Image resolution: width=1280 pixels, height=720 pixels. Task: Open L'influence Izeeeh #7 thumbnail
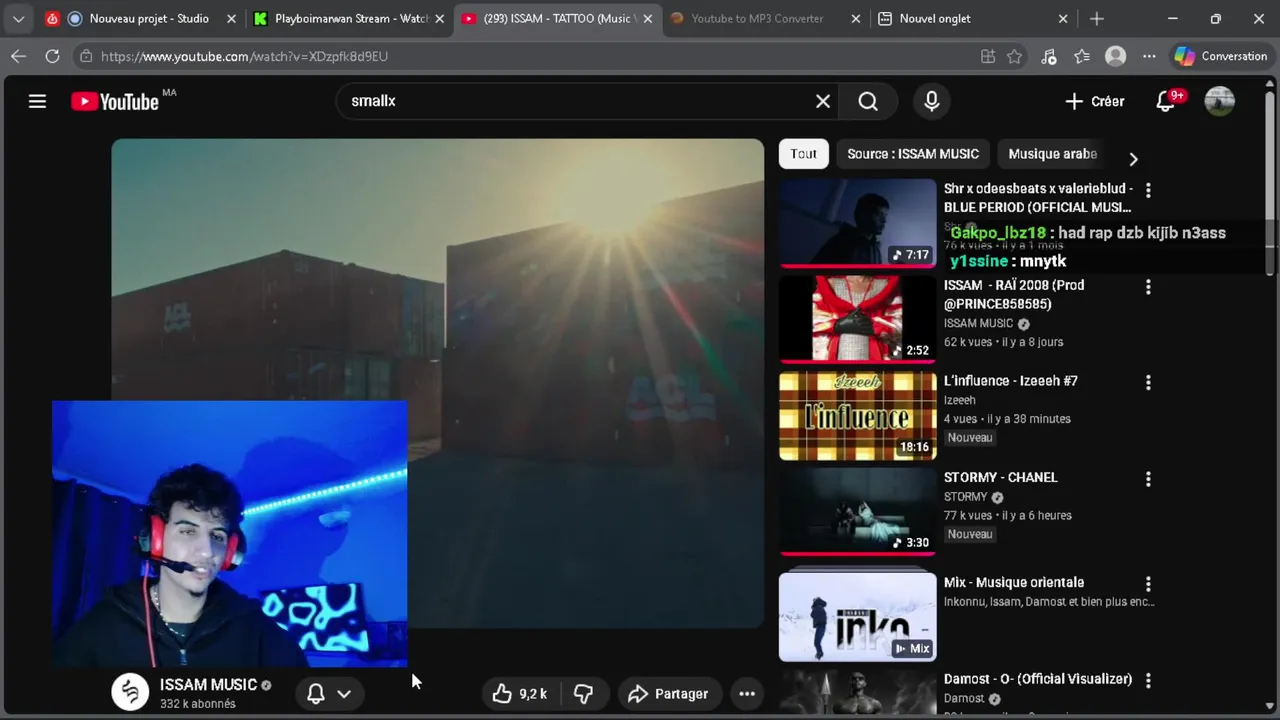[858, 415]
